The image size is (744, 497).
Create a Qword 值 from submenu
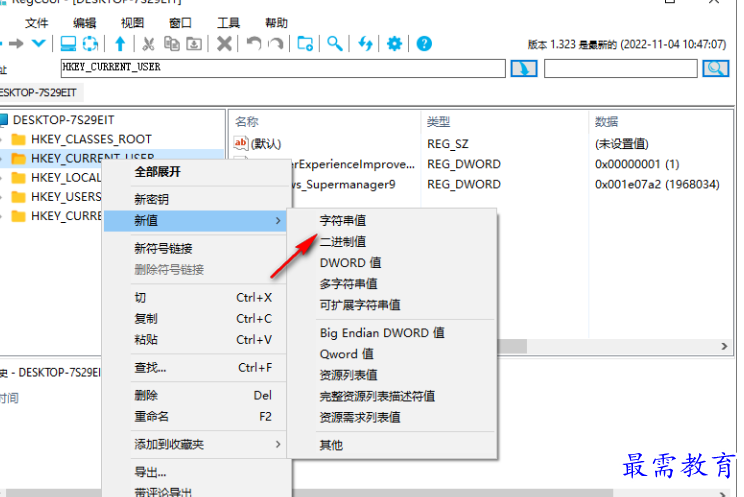pos(346,354)
